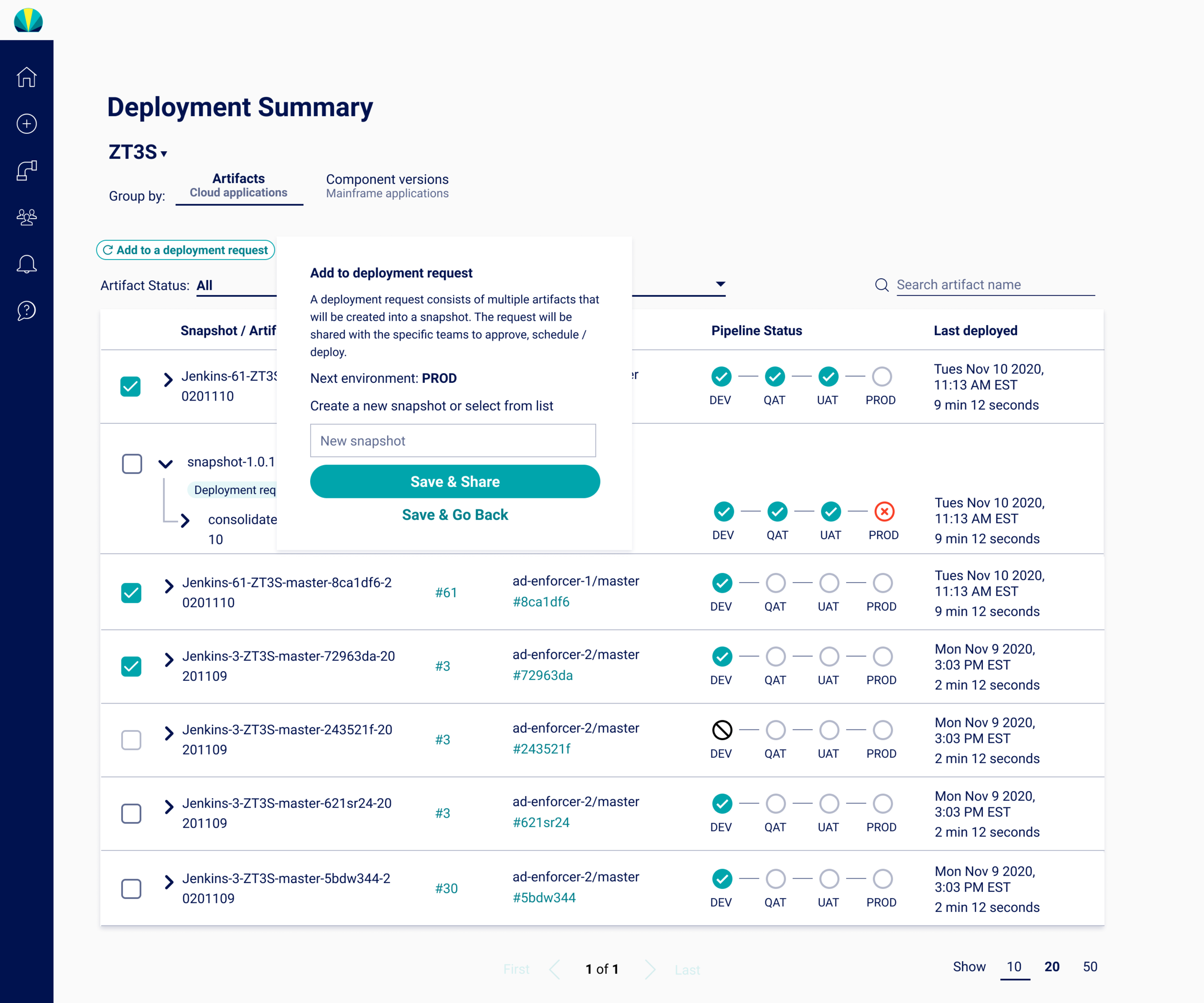Click Save & Share button
The height and width of the screenshot is (1003, 1204).
(455, 482)
